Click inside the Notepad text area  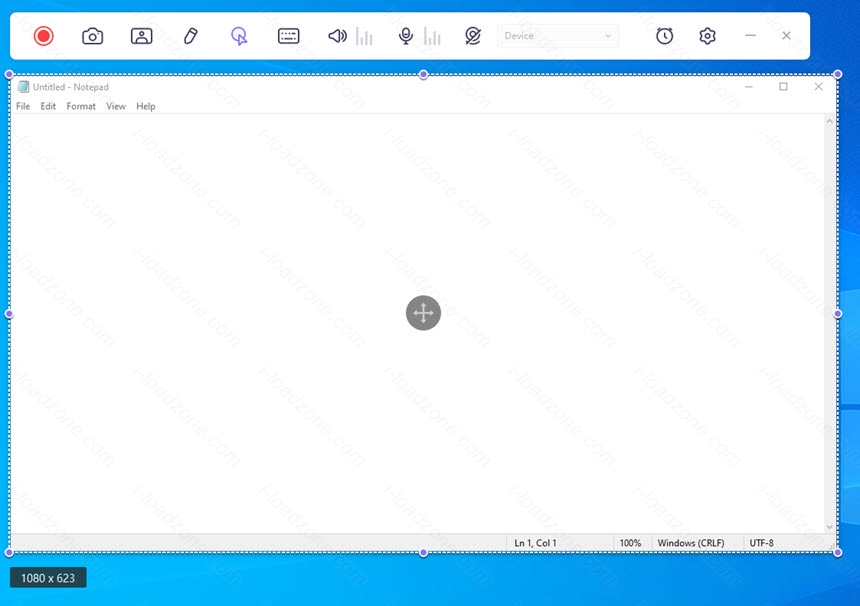click(x=417, y=324)
